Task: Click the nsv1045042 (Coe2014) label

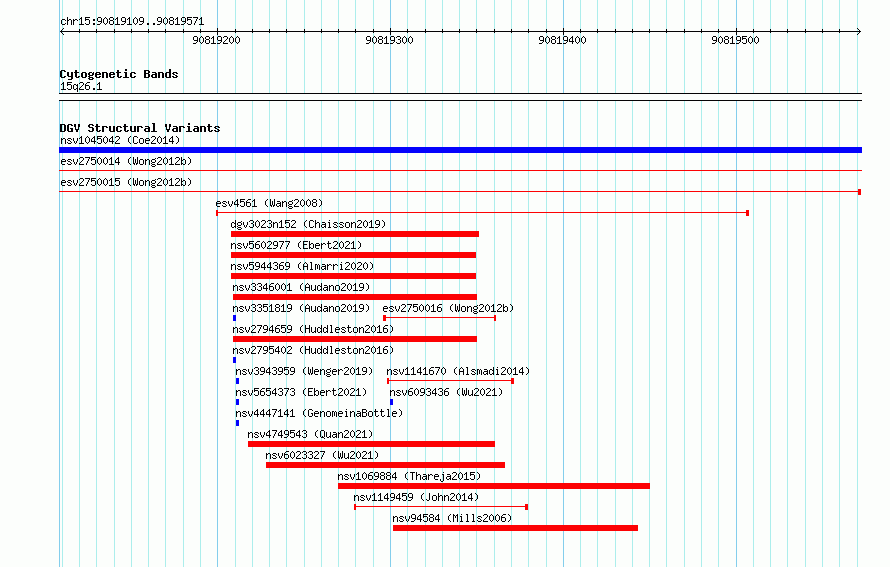Action: coord(120,140)
